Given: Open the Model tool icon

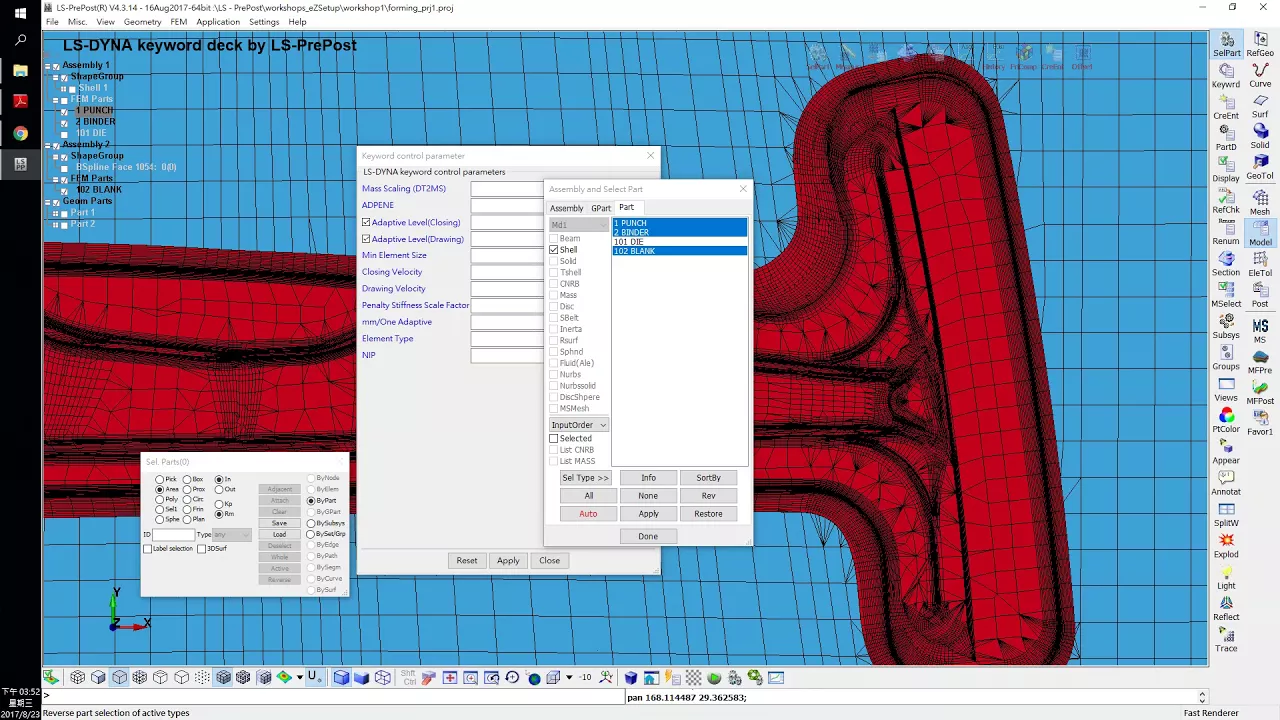Looking at the screenshot, I should click(x=1260, y=233).
